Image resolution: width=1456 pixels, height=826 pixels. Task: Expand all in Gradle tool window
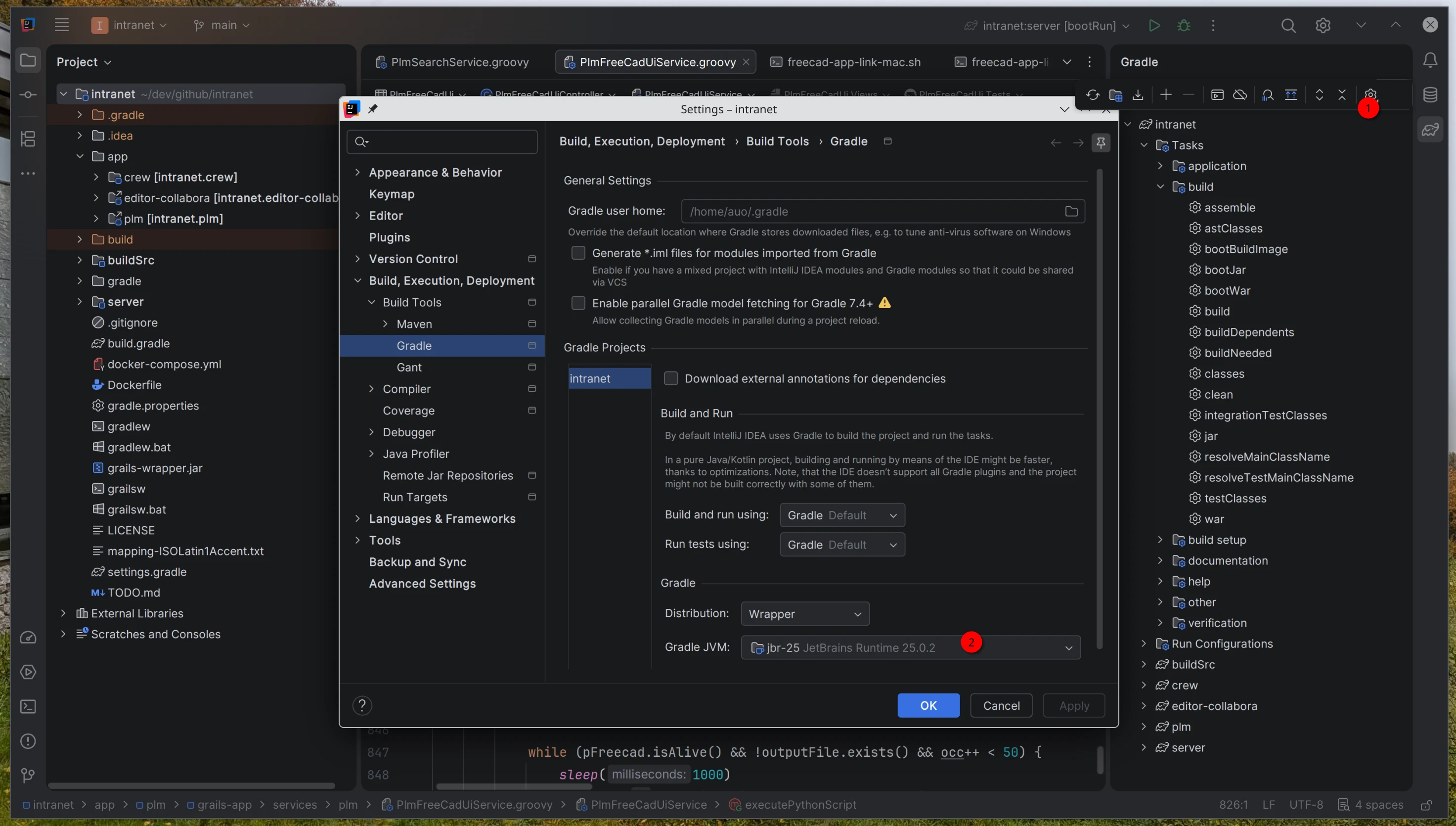click(x=1320, y=95)
